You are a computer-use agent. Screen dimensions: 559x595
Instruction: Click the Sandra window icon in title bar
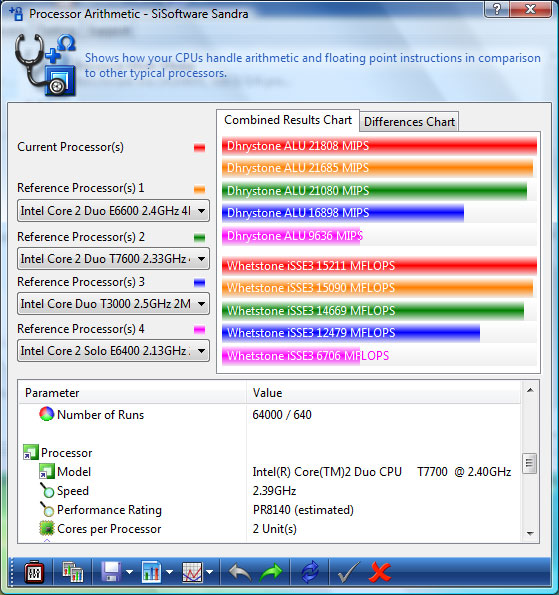[x=16, y=14]
